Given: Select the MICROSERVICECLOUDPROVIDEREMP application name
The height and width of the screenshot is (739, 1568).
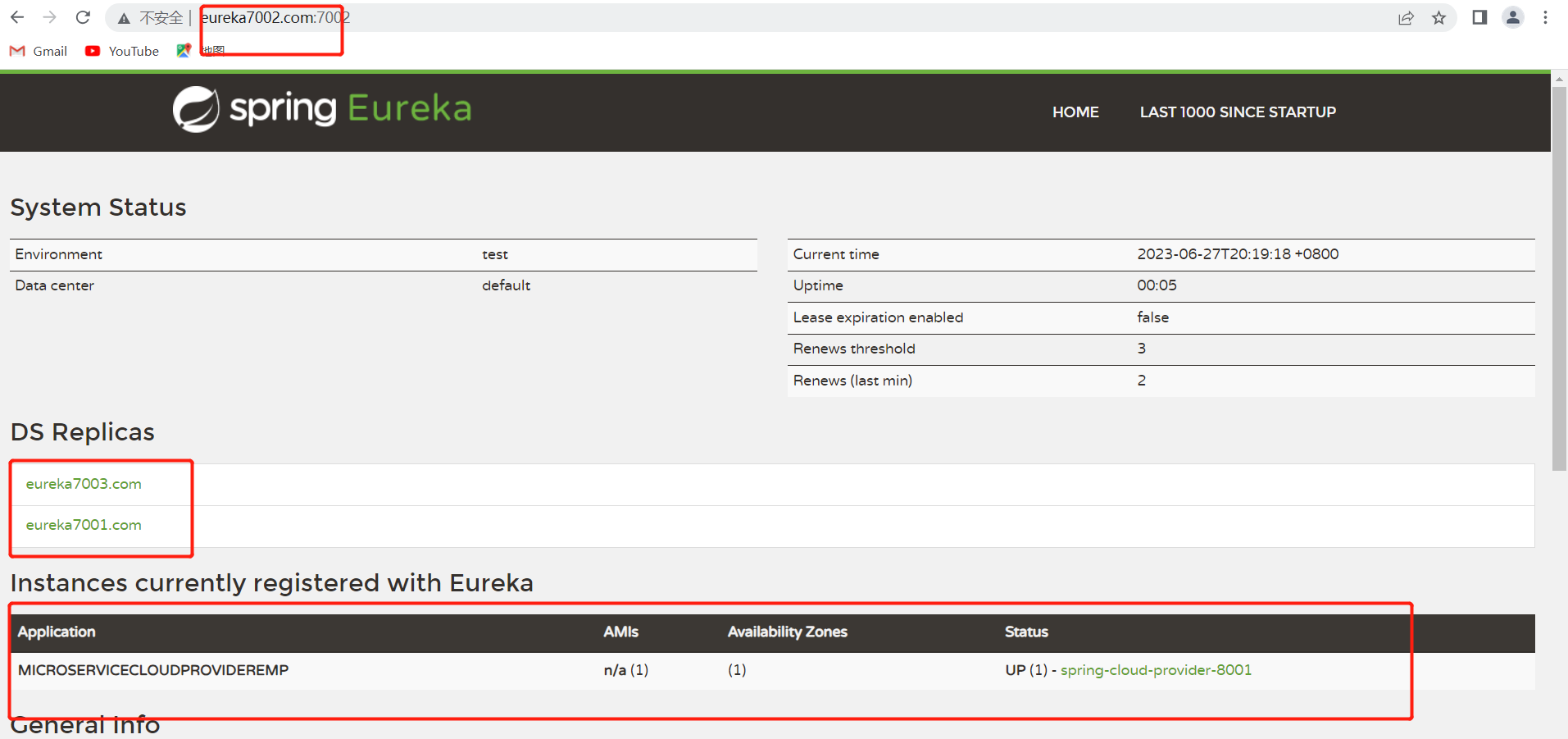Looking at the screenshot, I should pyautogui.click(x=153, y=670).
